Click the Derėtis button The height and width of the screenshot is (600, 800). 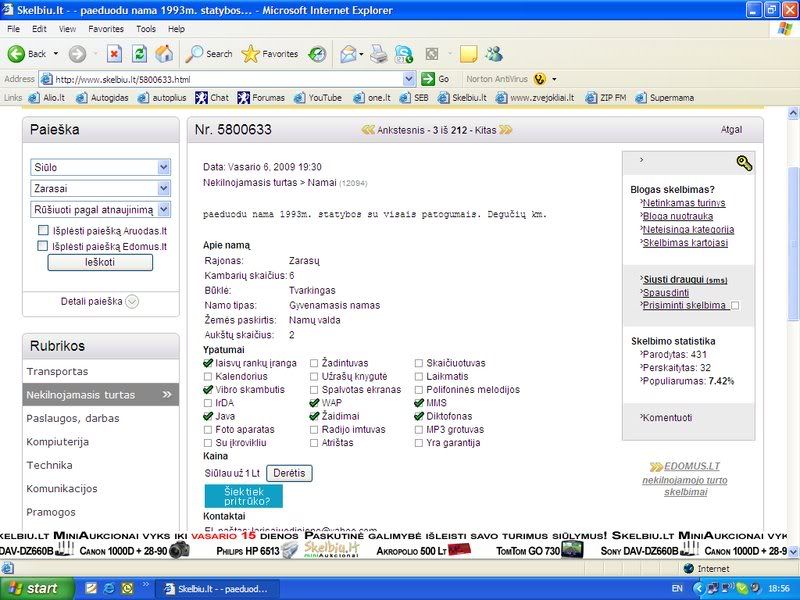289,473
